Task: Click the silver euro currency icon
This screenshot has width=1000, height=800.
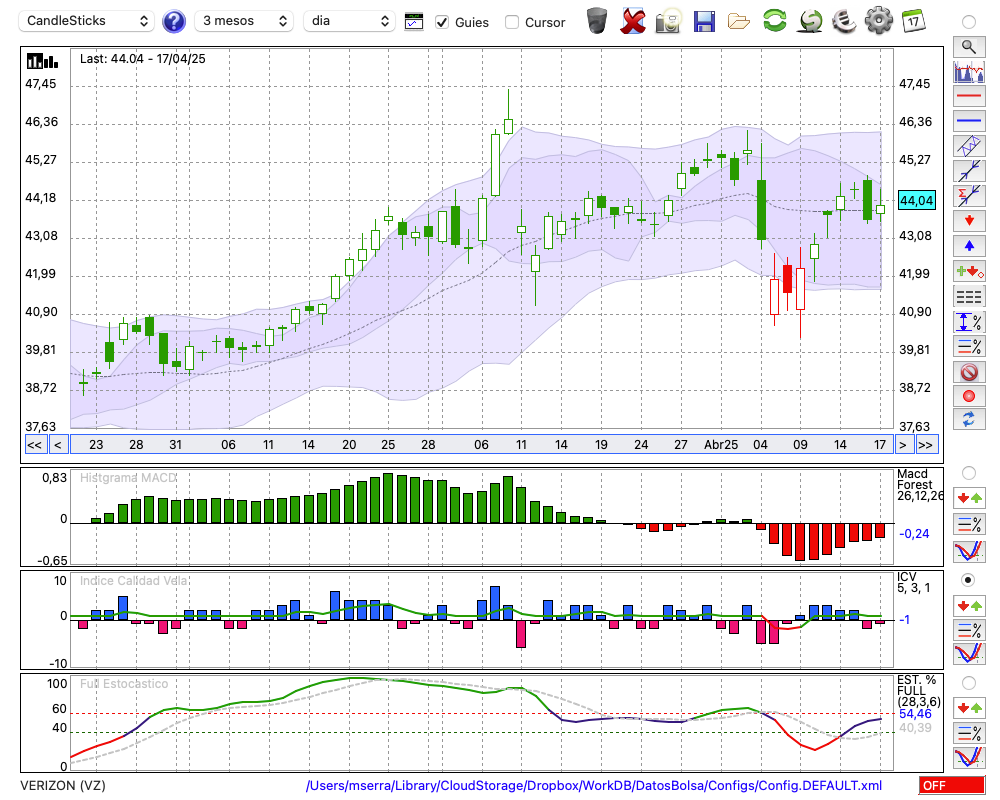Action: [844, 21]
